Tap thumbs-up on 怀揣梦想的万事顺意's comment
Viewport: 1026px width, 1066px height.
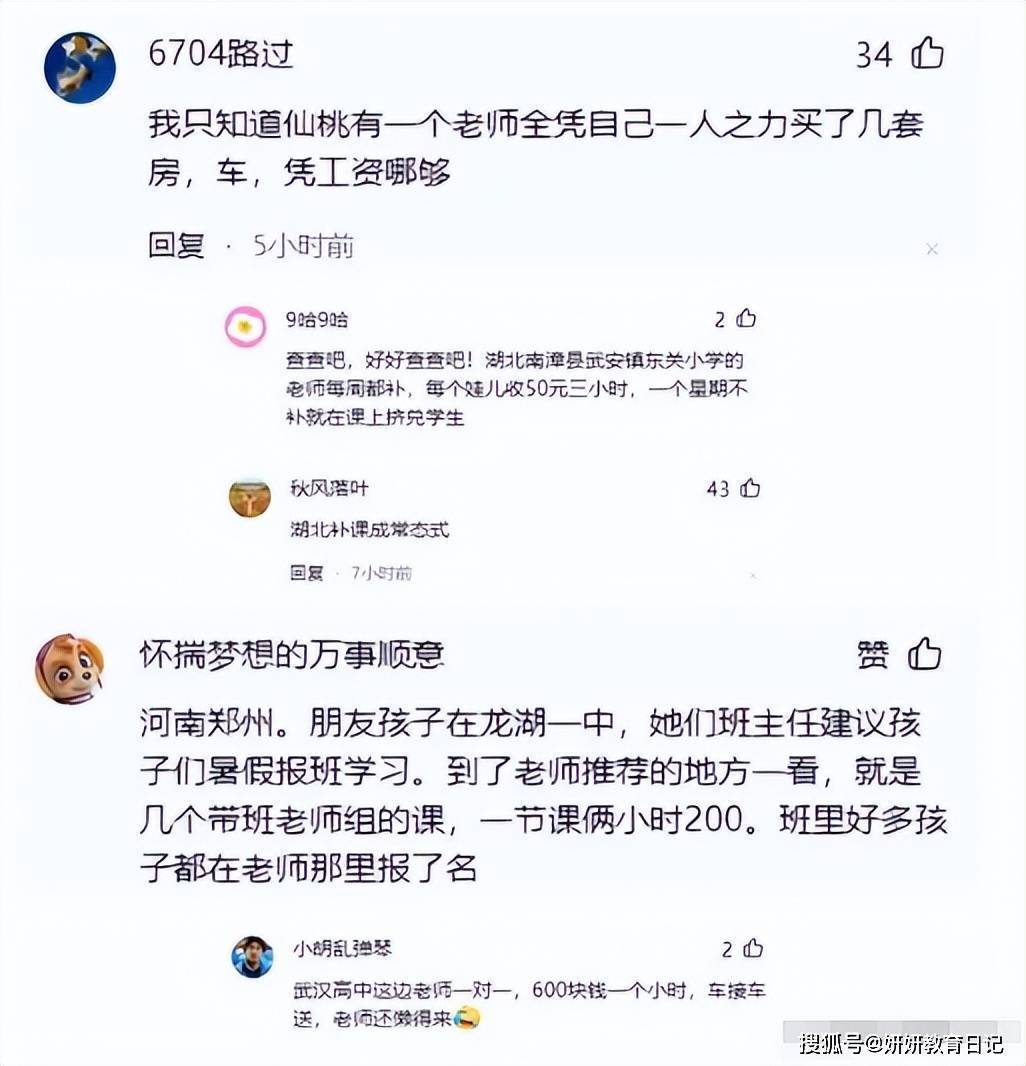click(x=925, y=655)
